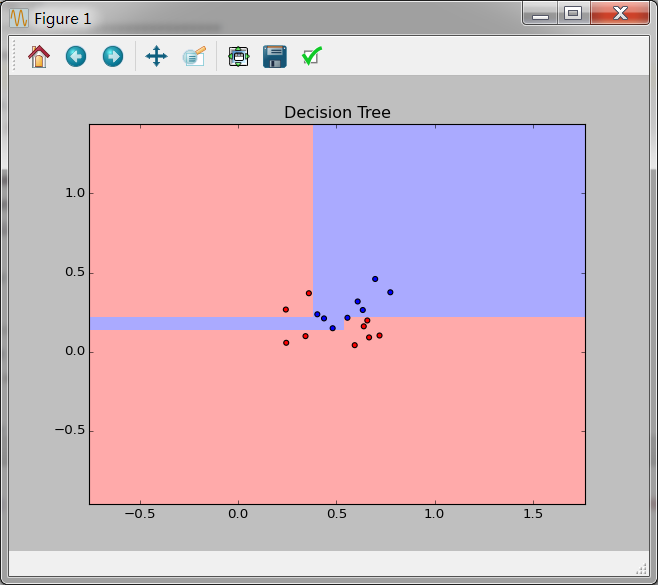
Task: Open figure options via green checkmark
Action: coord(312,56)
